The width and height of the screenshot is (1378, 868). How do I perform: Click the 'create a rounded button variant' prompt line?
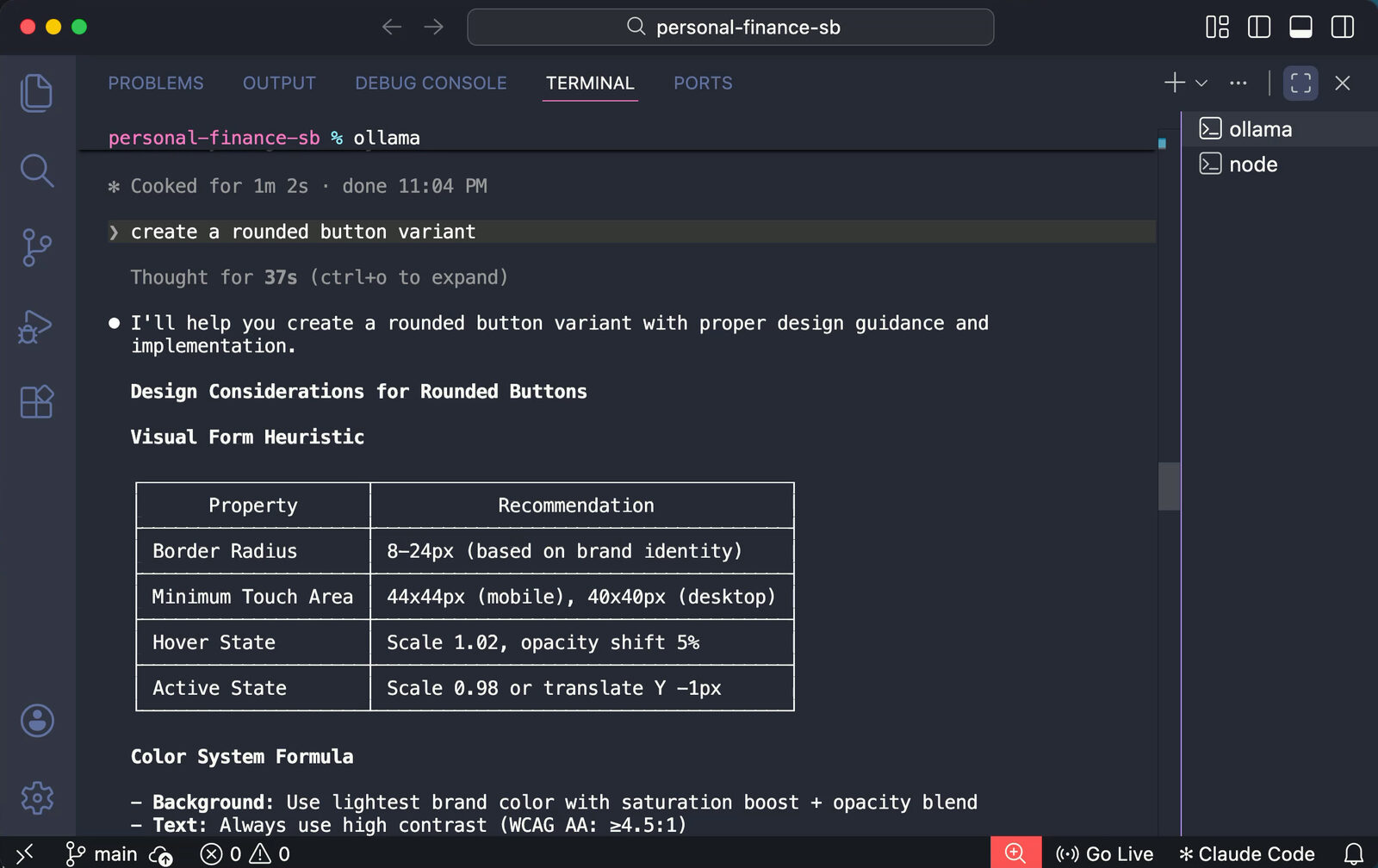631,232
